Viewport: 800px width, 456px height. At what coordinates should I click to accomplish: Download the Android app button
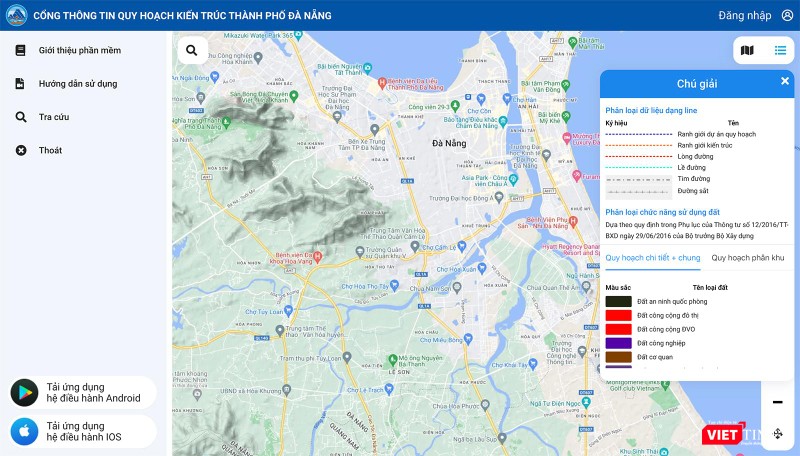tap(92, 393)
